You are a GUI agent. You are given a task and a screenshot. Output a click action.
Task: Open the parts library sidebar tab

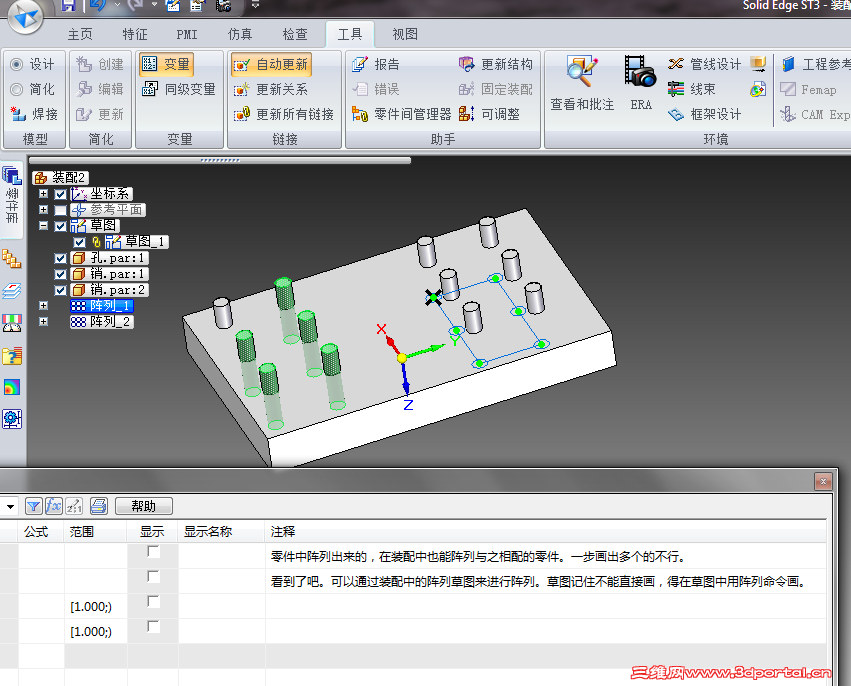(x=11, y=200)
